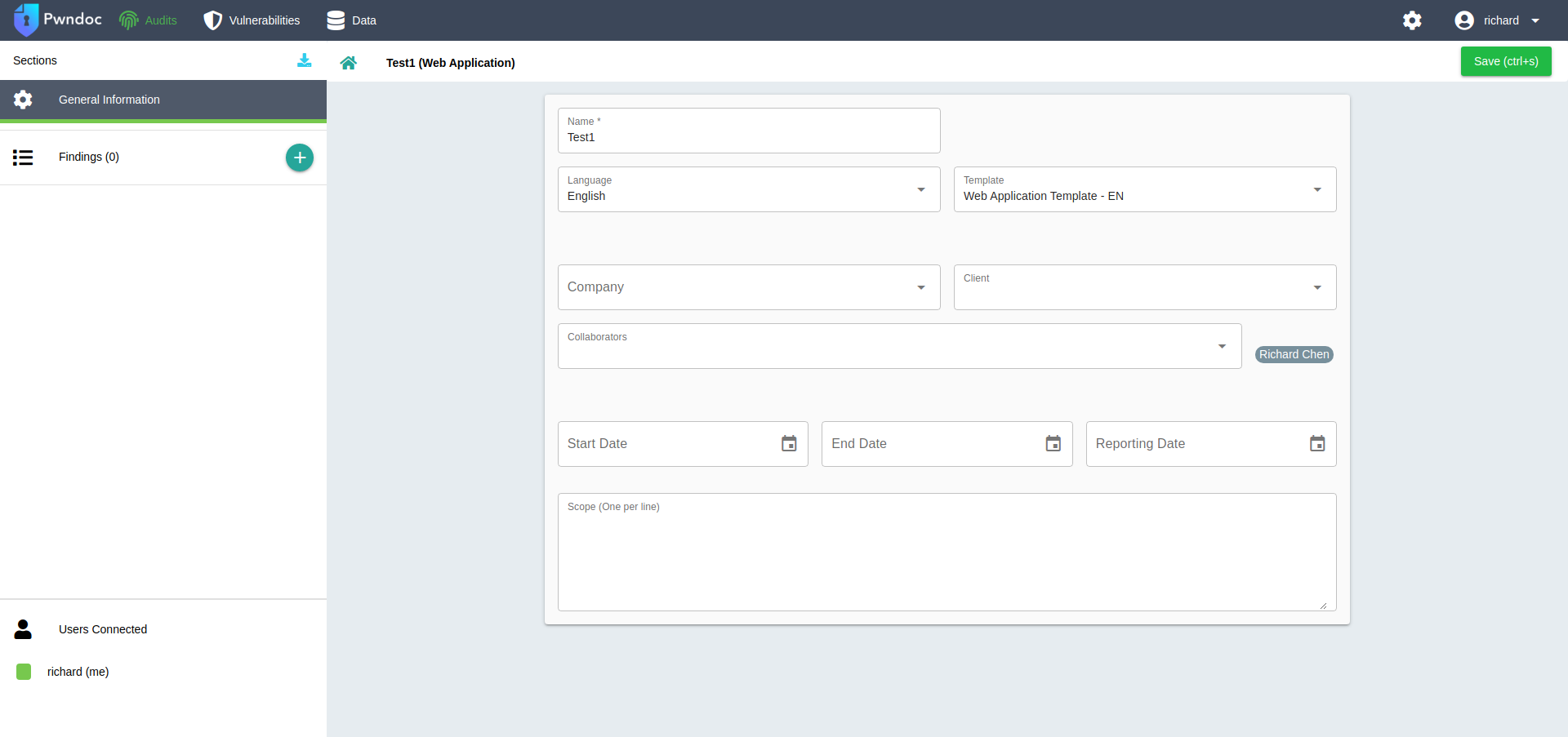The width and height of the screenshot is (1568, 737).
Task: Go to the Vulnerabilities page
Action: pyautogui.click(x=252, y=20)
